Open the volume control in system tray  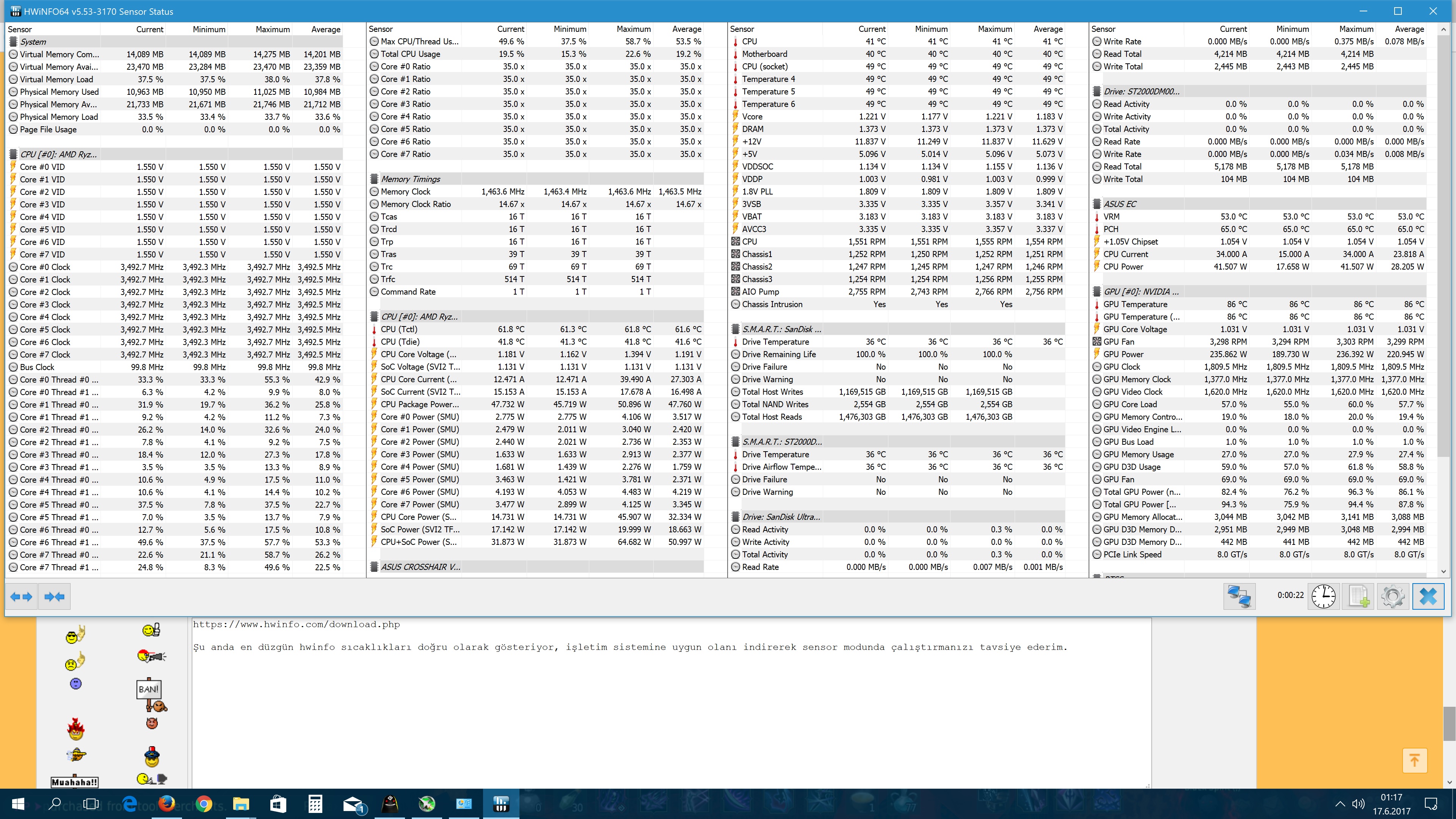pos(1358,804)
